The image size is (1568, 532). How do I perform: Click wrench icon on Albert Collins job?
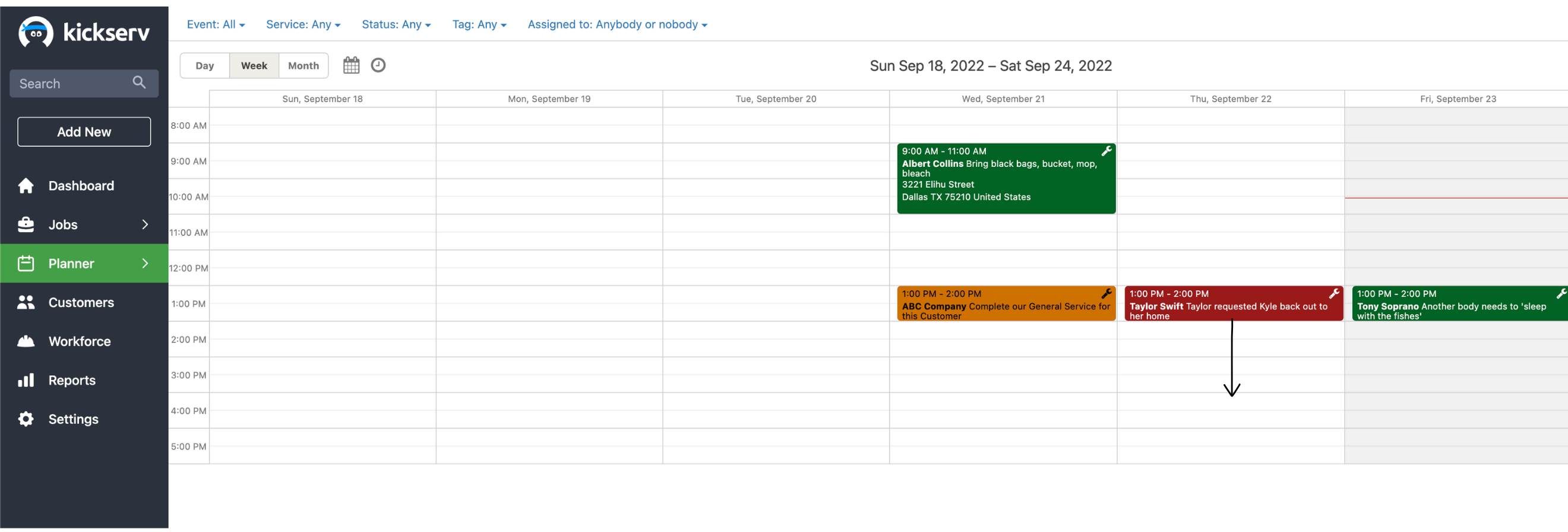pyautogui.click(x=1106, y=151)
